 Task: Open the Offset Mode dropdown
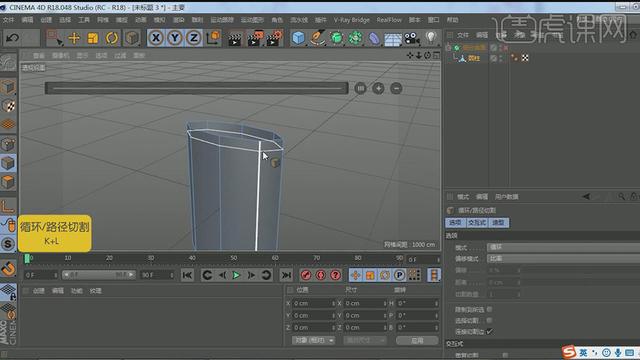(563, 258)
